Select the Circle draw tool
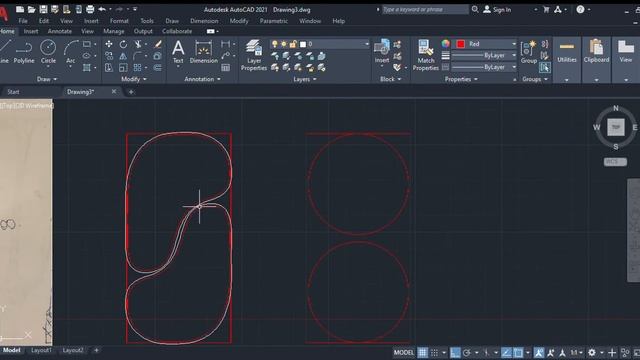 [48, 52]
